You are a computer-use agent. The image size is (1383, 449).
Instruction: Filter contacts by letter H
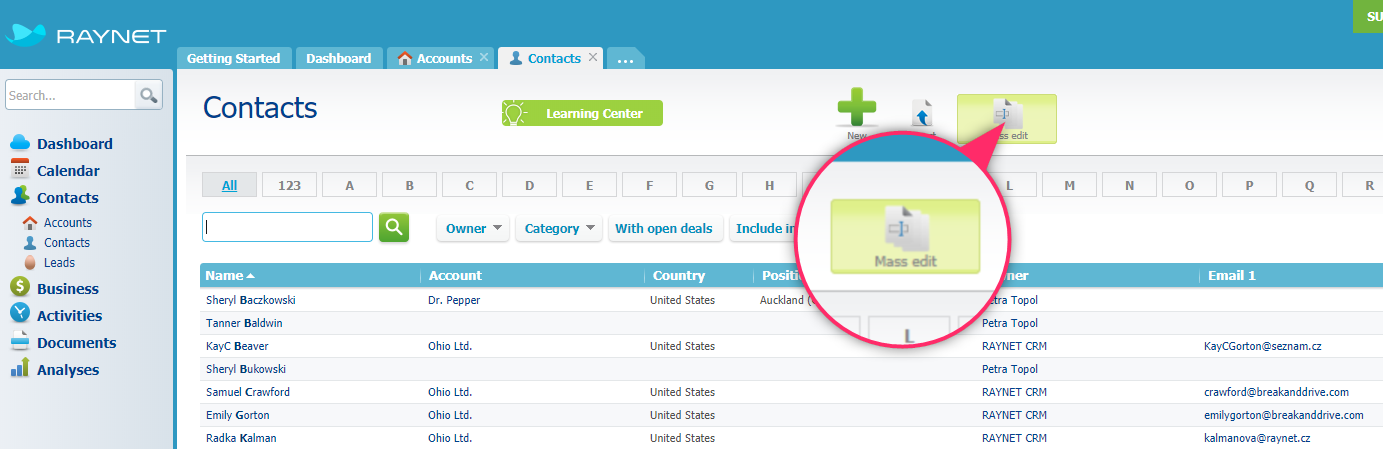(x=770, y=185)
